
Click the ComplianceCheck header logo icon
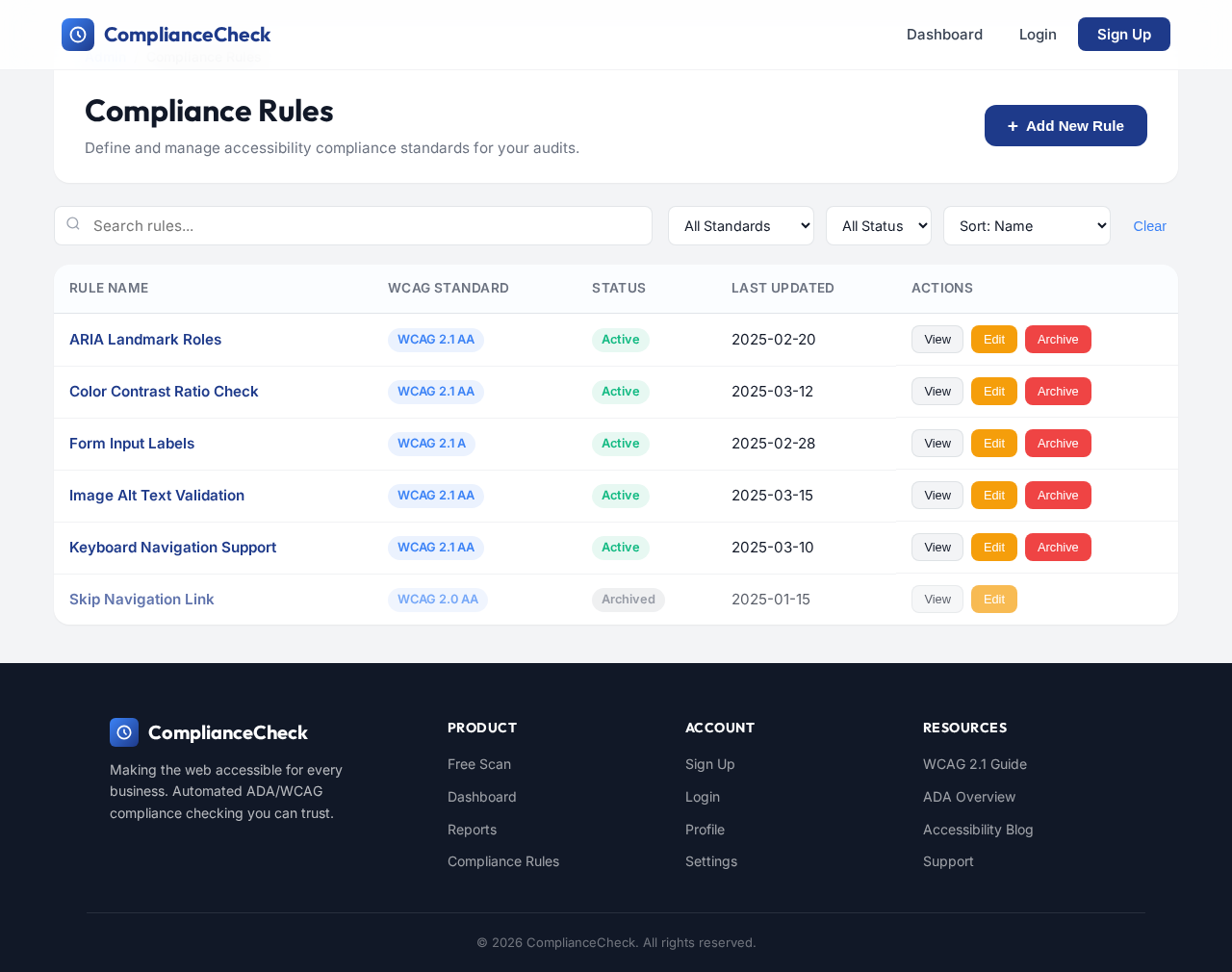tap(78, 35)
